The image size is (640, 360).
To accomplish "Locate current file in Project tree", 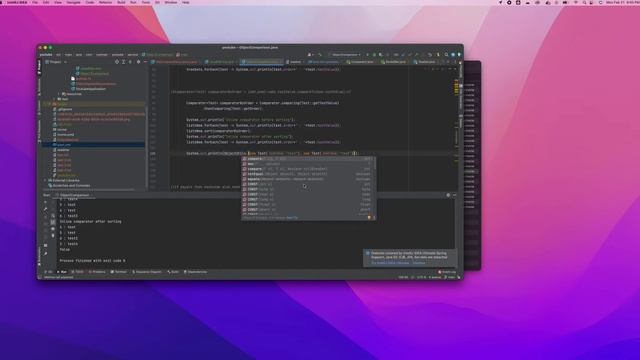I will click(x=117, y=62).
